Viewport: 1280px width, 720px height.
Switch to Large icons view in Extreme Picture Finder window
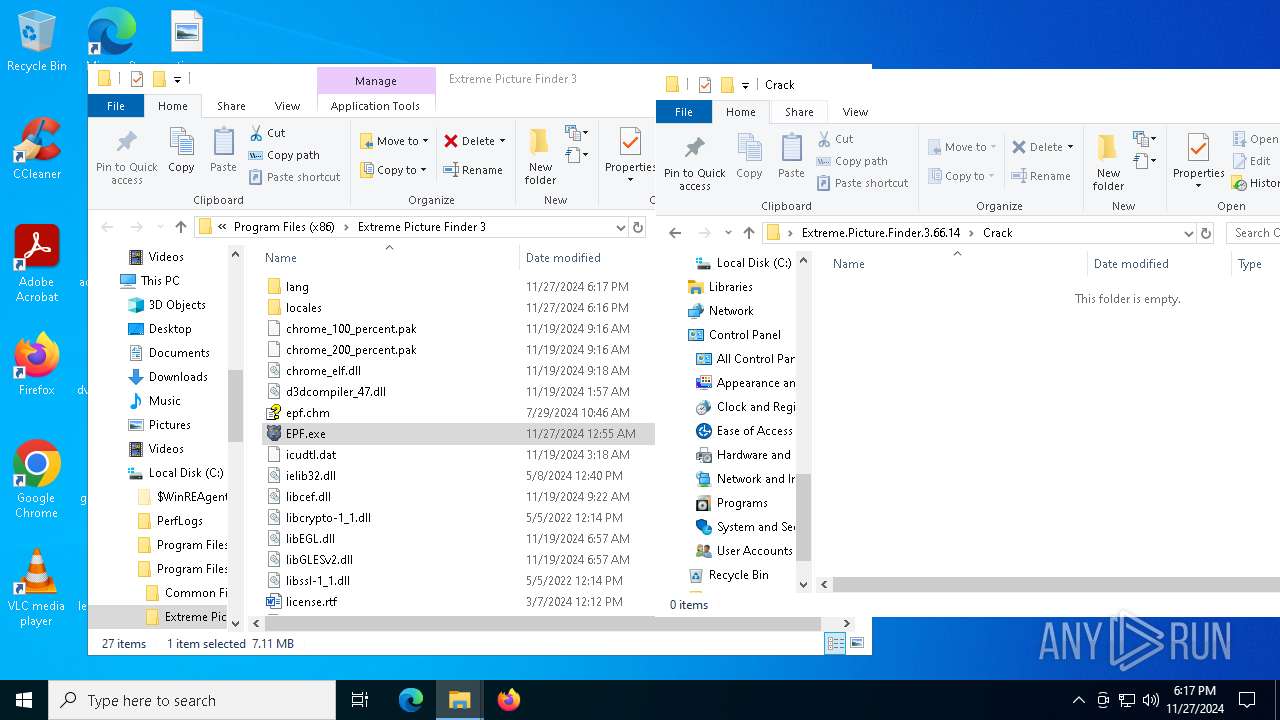click(857, 644)
